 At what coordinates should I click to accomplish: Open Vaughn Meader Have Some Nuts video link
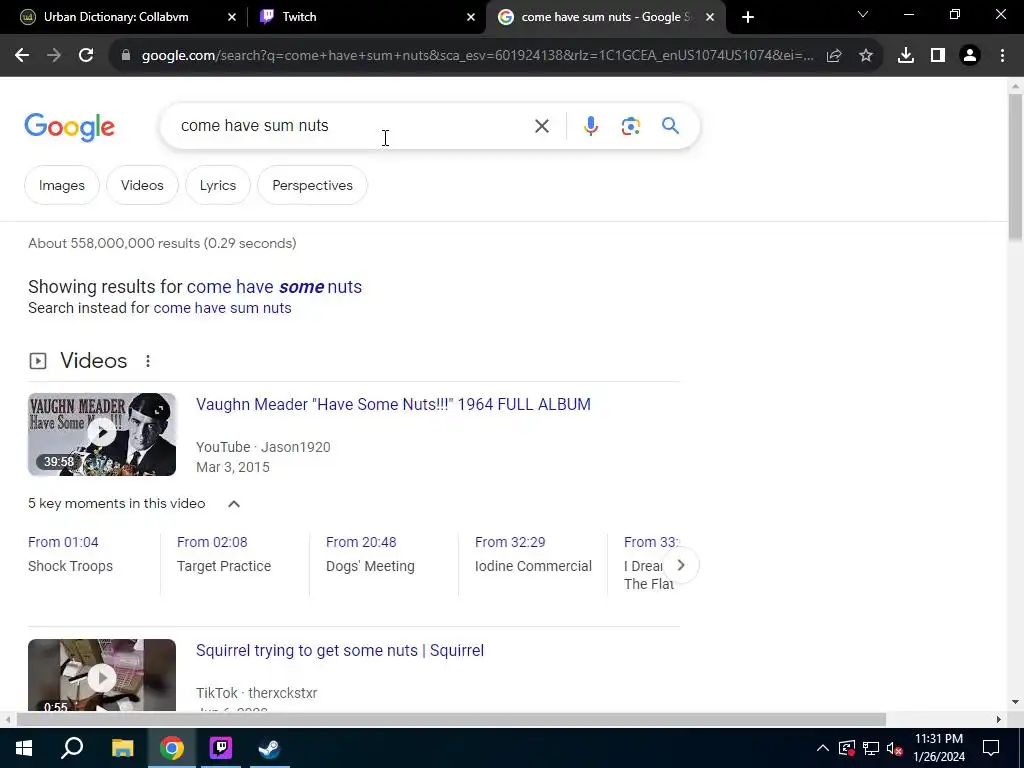(x=393, y=404)
